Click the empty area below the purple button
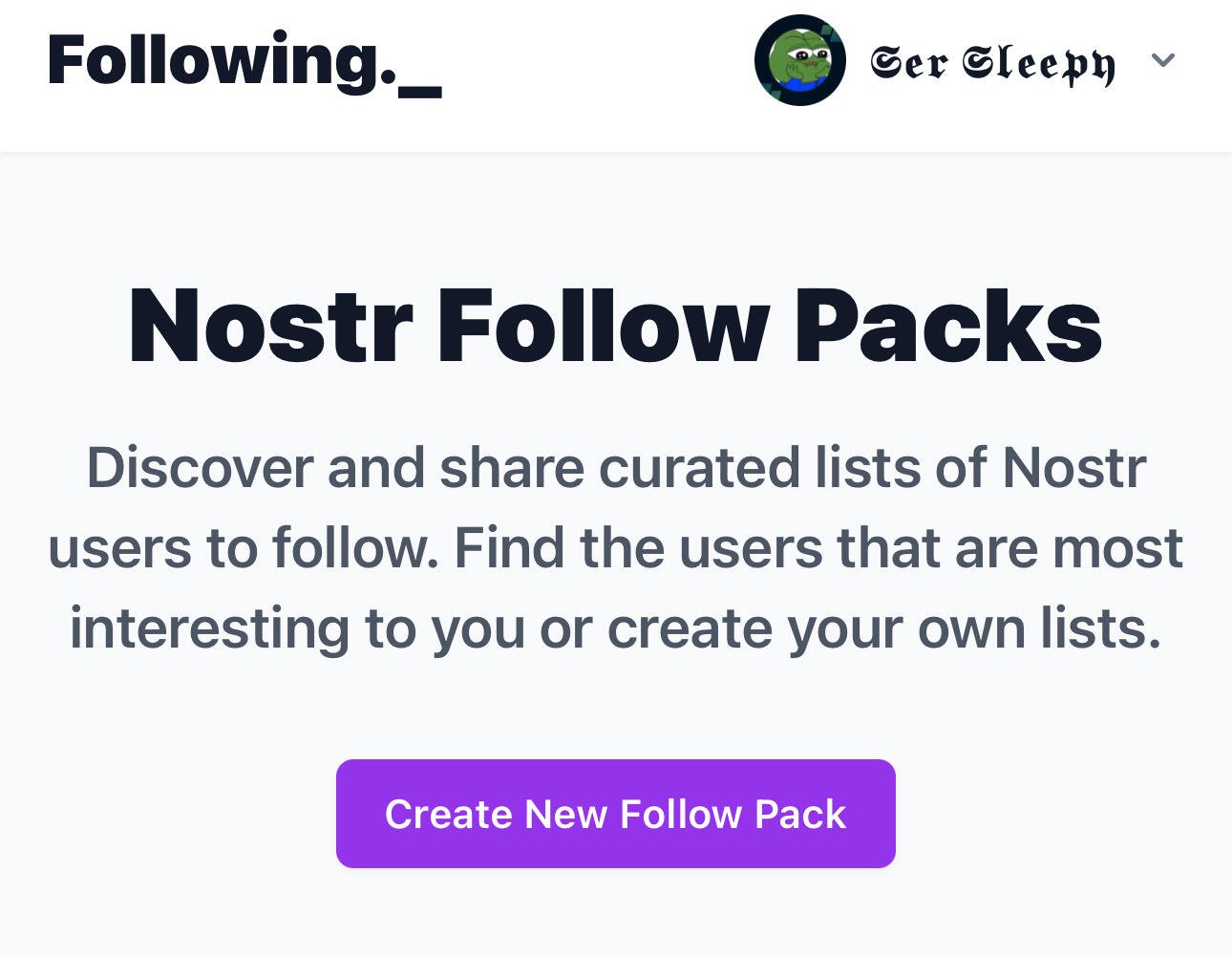Viewport: 1232px width, 957px height. [616, 914]
